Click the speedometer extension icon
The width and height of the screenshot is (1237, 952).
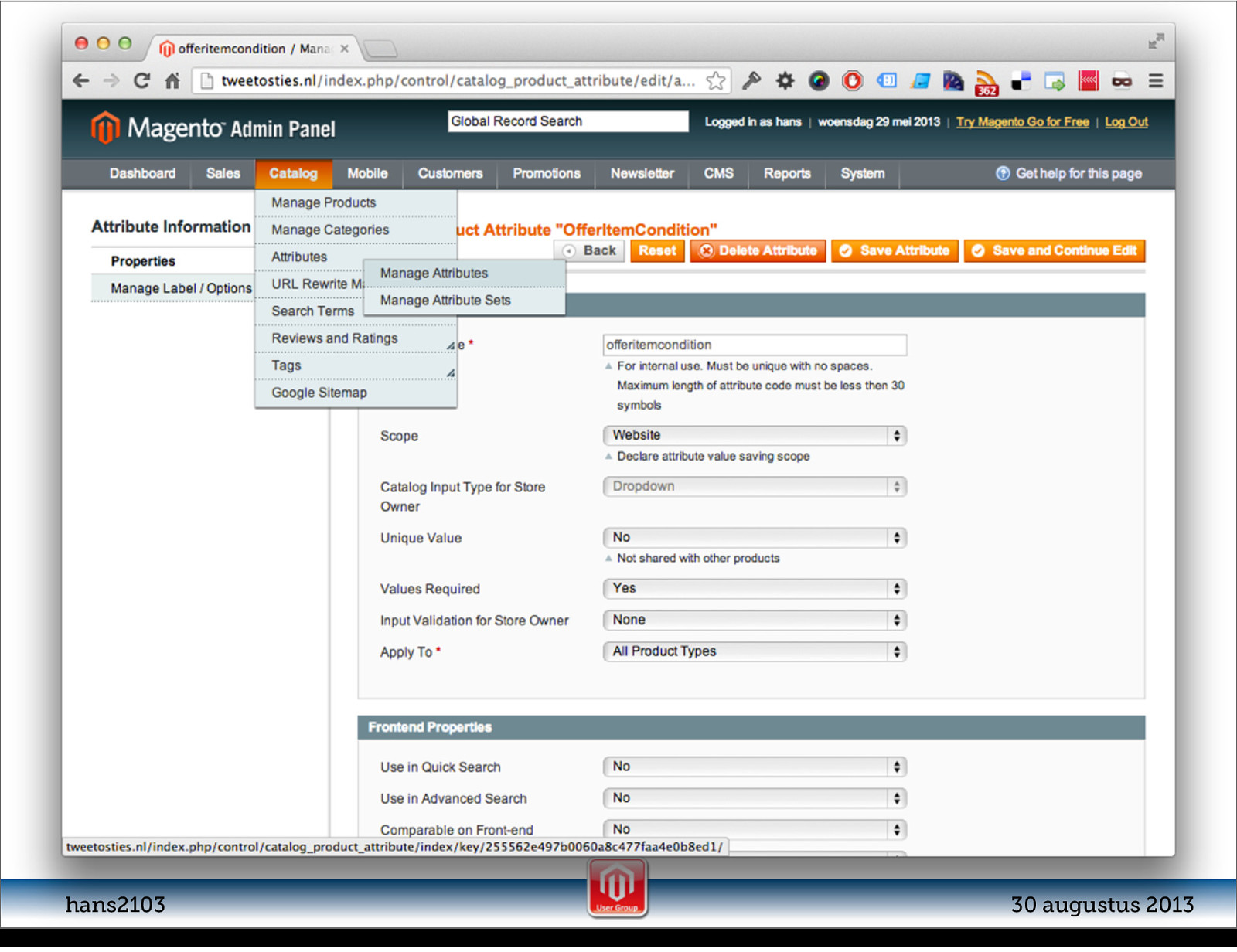tap(953, 80)
